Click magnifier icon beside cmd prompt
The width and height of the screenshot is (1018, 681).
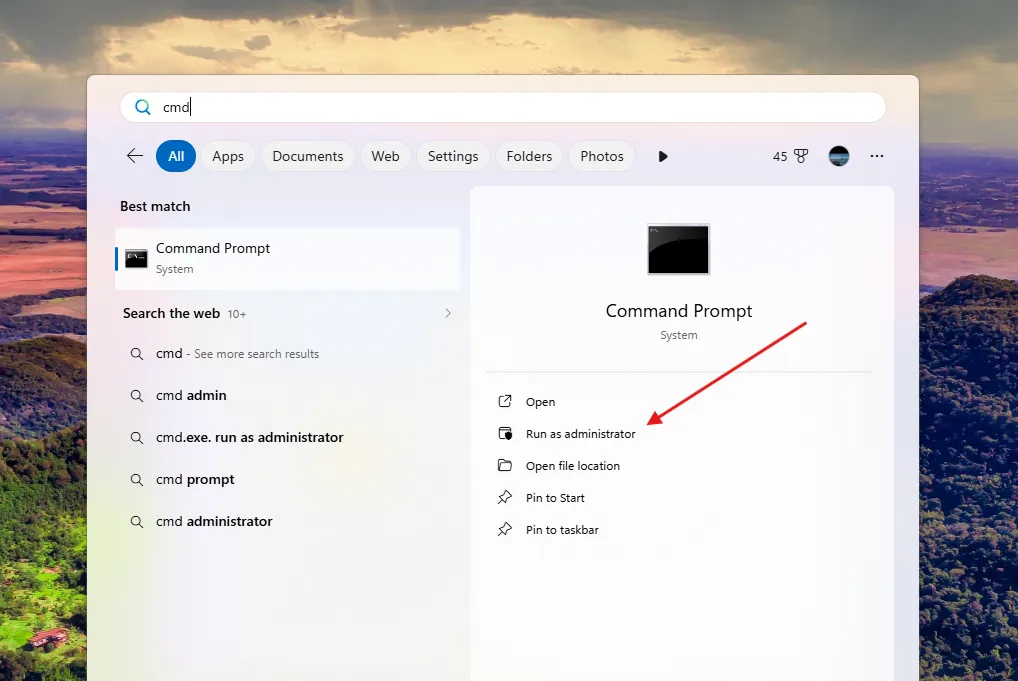[136, 480]
